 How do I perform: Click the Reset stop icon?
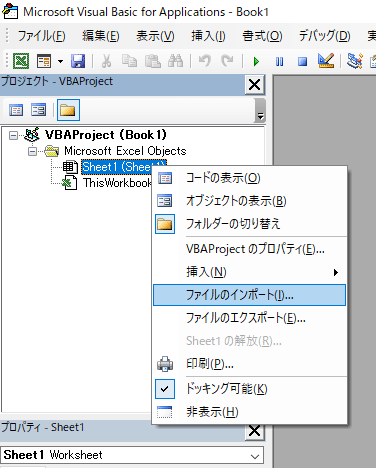click(x=302, y=62)
